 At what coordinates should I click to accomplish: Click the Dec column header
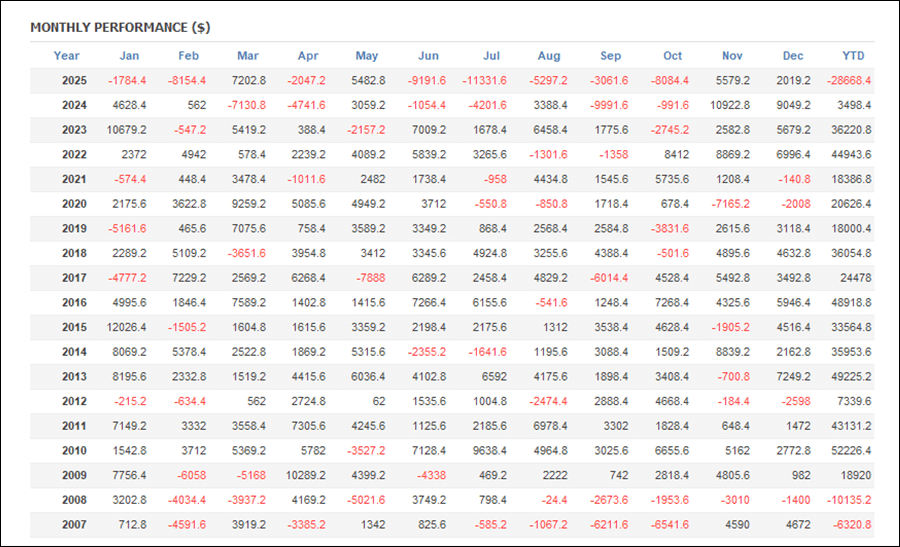pos(793,56)
